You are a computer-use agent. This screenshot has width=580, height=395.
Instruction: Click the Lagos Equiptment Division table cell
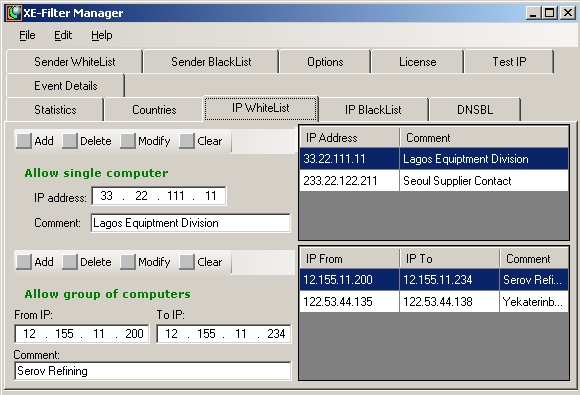point(484,159)
